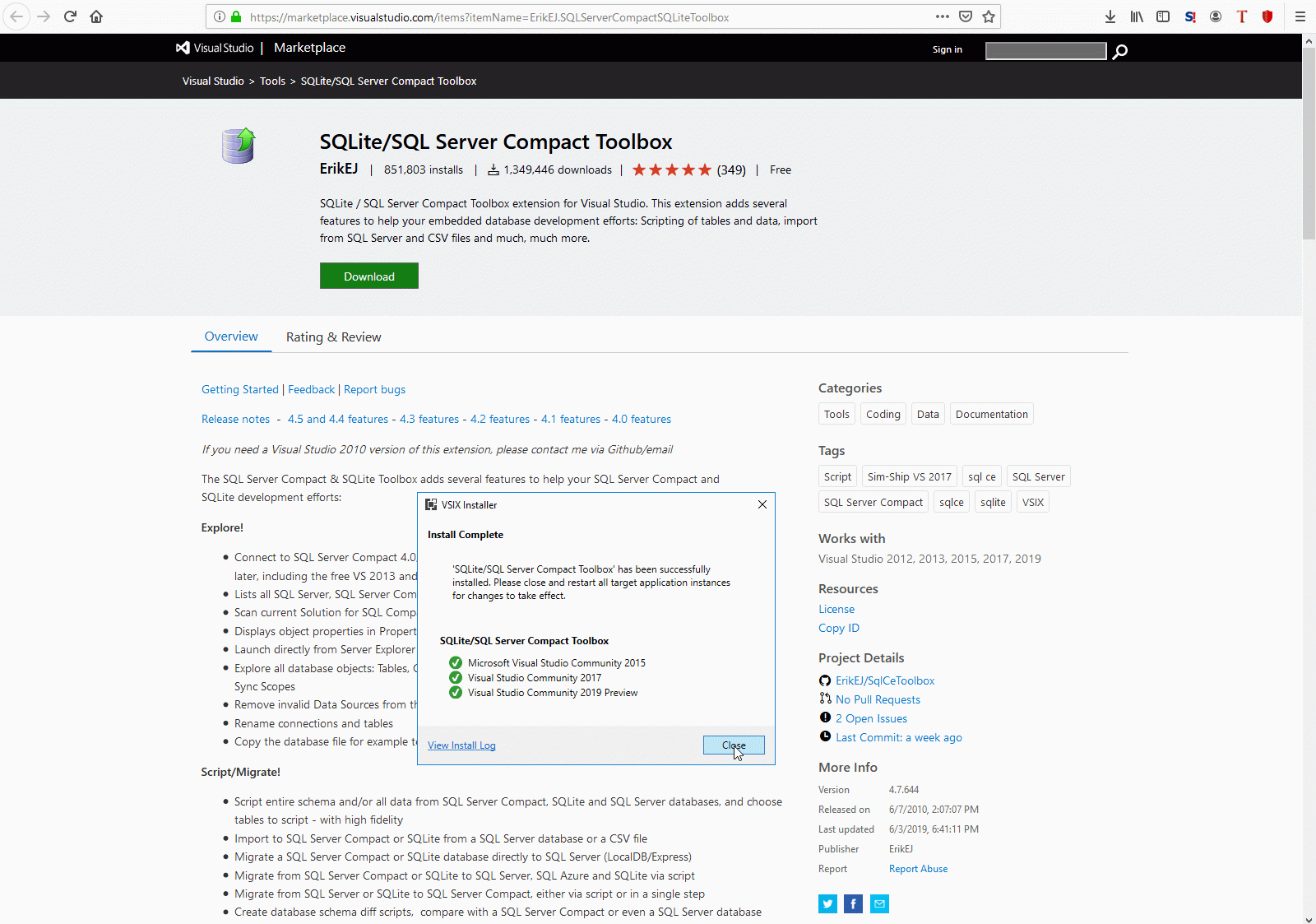Select the Sim-Ship VS 2017 tag
The width and height of the screenshot is (1316, 924).
point(910,476)
